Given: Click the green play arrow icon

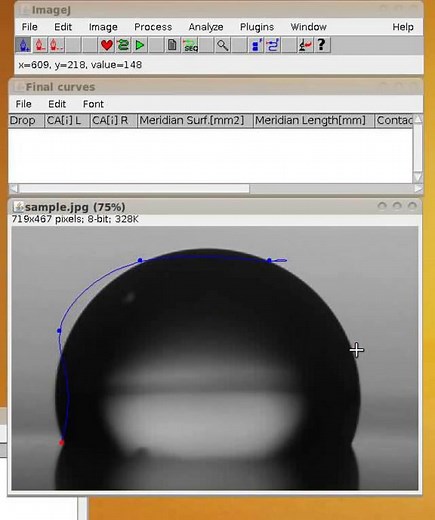Looking at the screenshot, I should coord(140,45).
